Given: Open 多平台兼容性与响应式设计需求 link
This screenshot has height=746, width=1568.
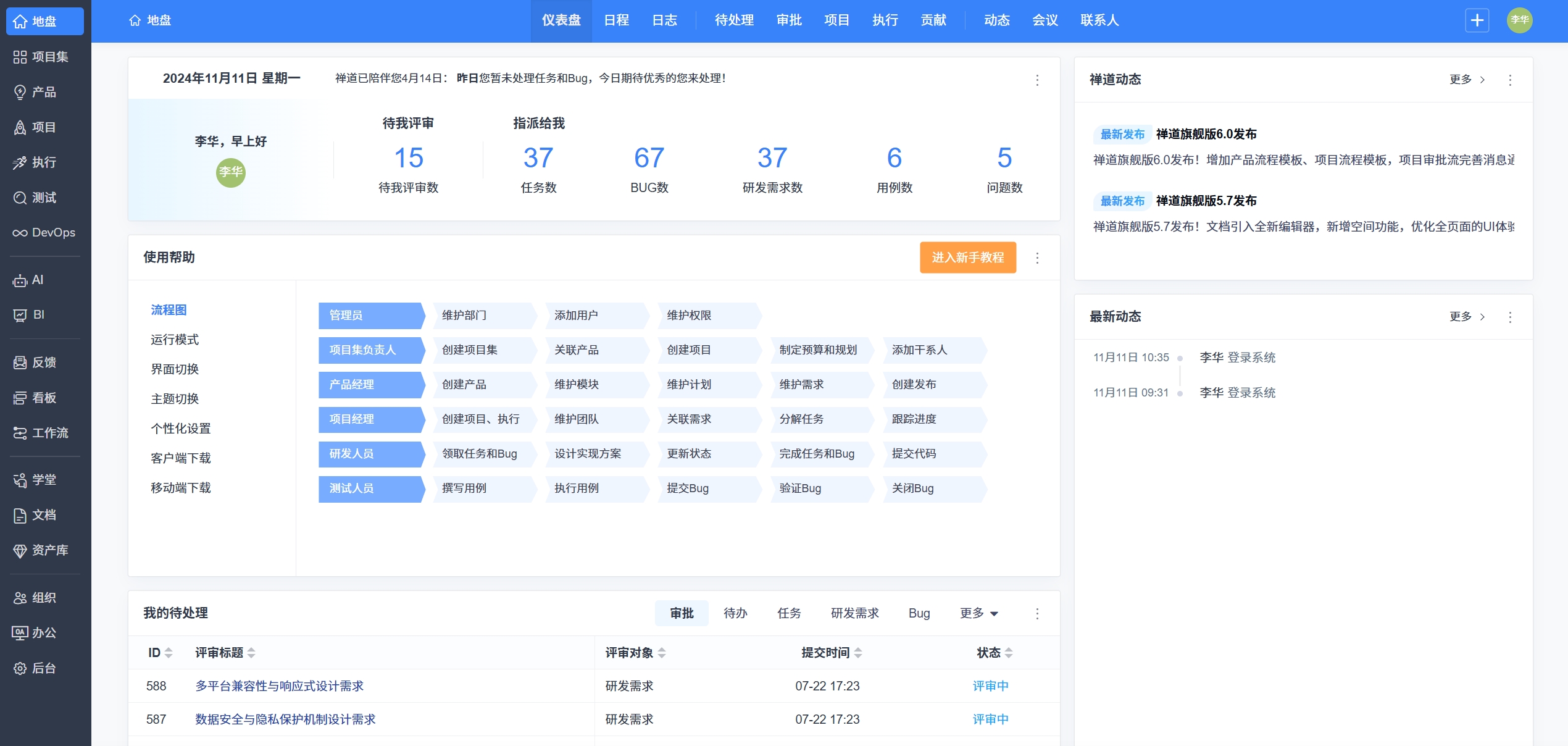Looking at the screenshot, I should tap(279, 686).
